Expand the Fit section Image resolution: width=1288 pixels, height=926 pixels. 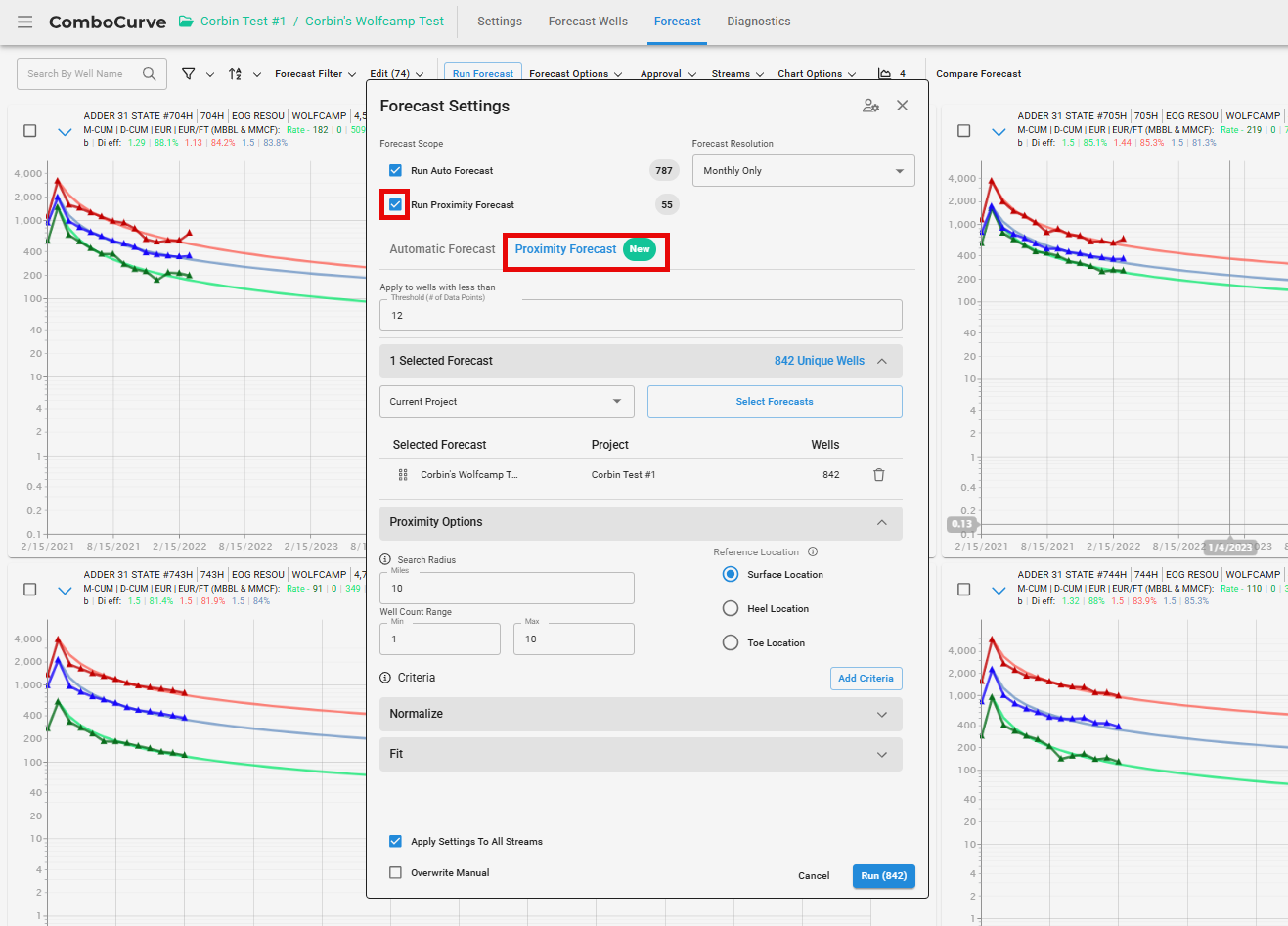click(641, 754)
